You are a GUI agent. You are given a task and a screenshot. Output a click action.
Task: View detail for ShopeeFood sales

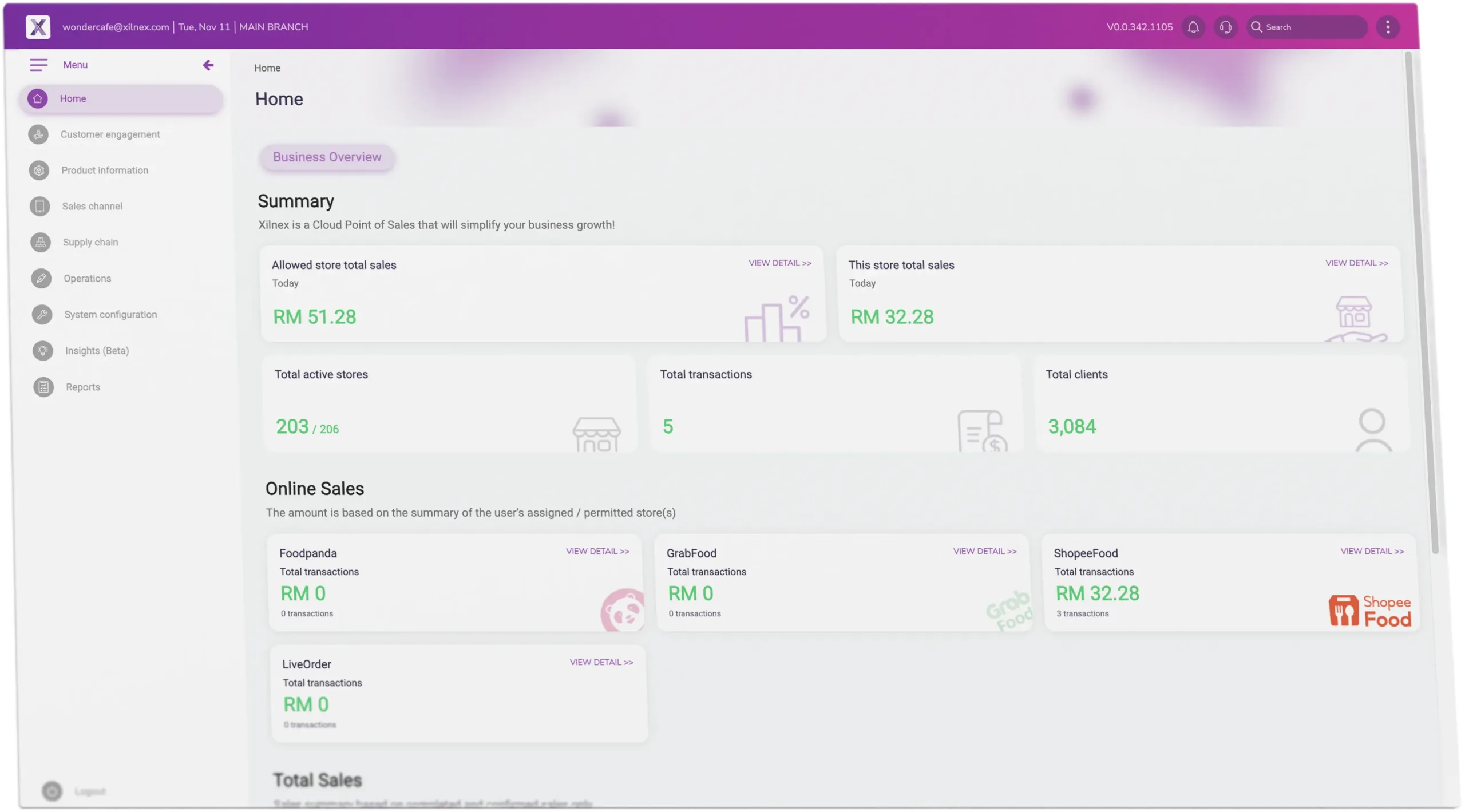pyautogui.click(x=1372, y=551)
